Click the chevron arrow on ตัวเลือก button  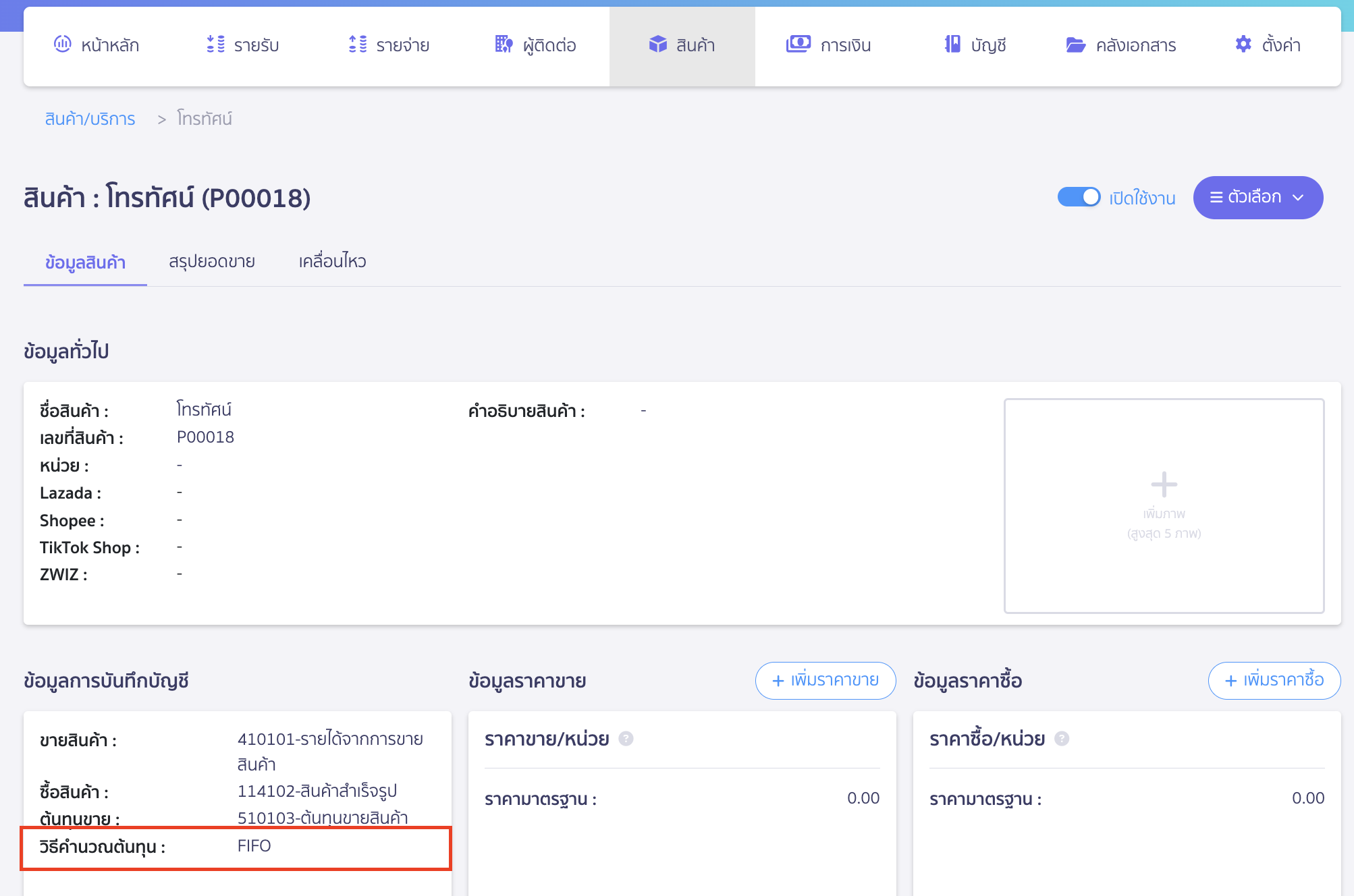click(x=1298, y=198)
